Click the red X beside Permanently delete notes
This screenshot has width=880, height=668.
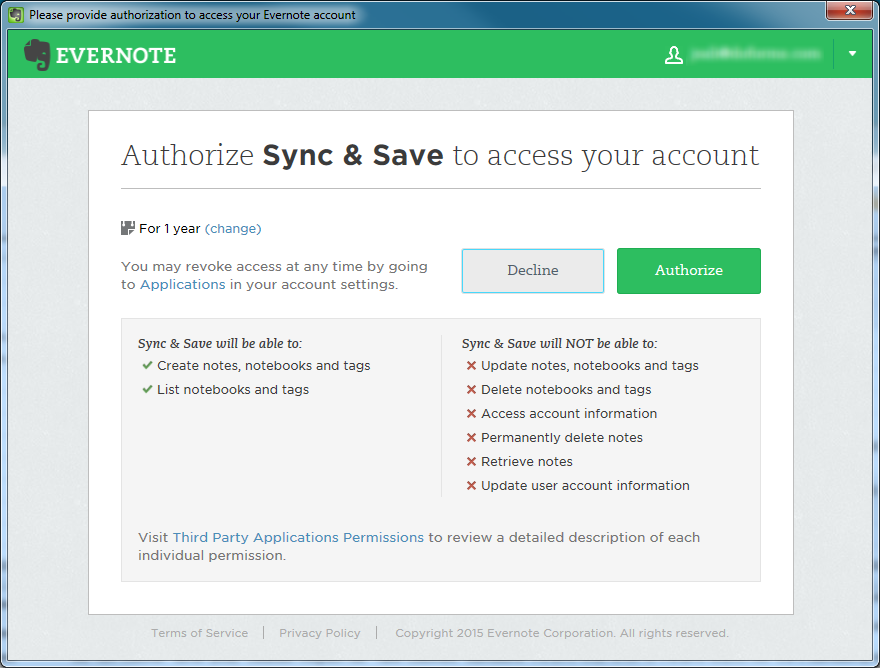(471, 438)
